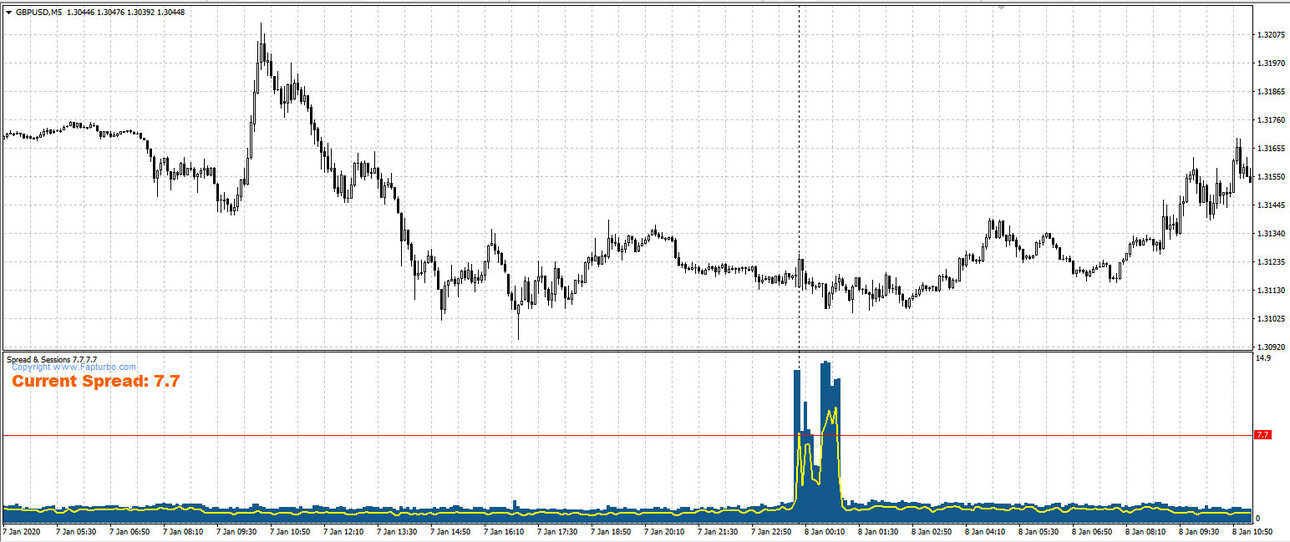This screenshot has width=1290, height=542.
Task: Click the 1.32075 price scale label
Action: [x=1271, y=35]
